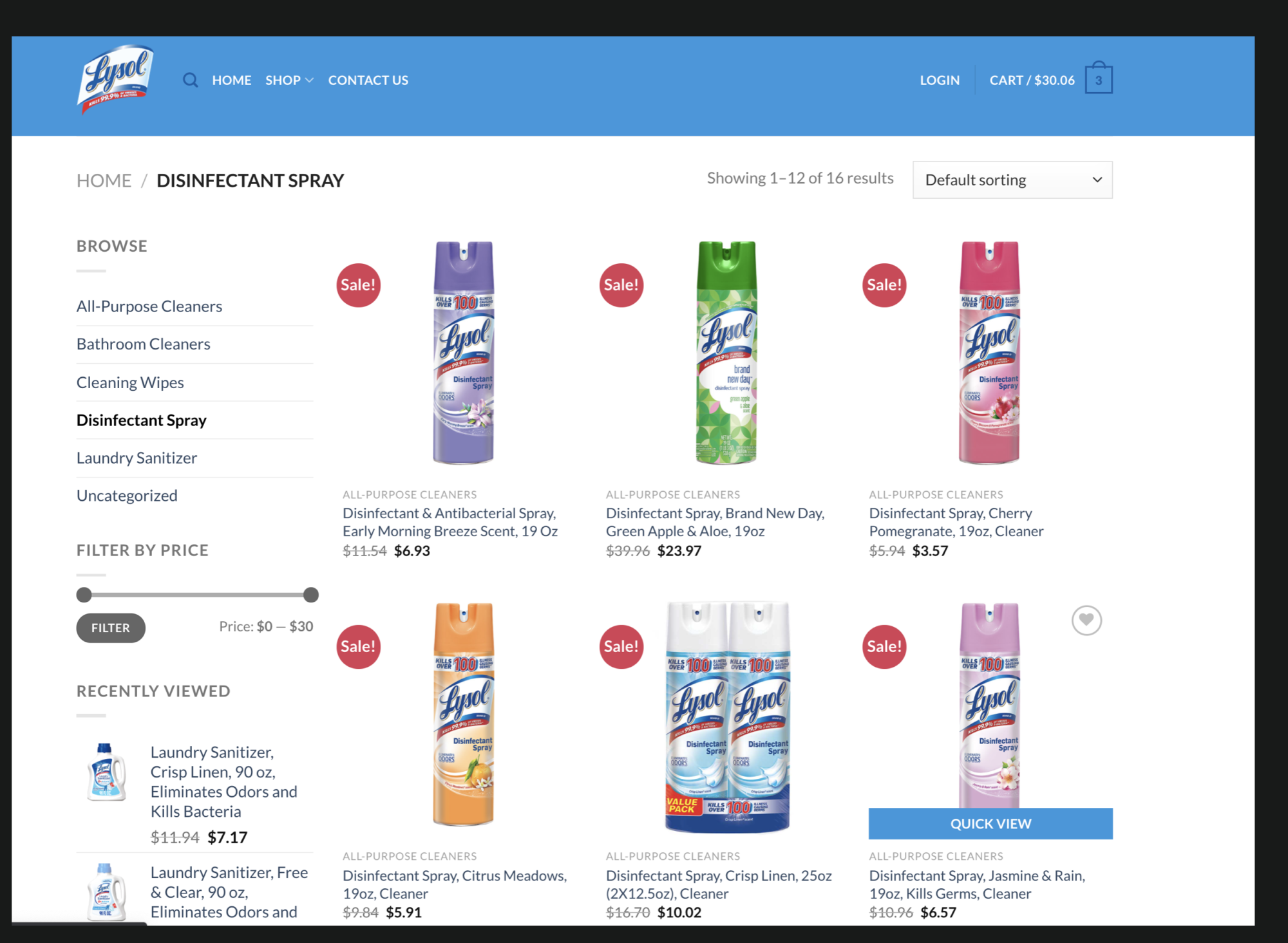This screenshot has width=1288, height=943.
Task: Click the LOGIN link
Action: [x=940, y=80]
